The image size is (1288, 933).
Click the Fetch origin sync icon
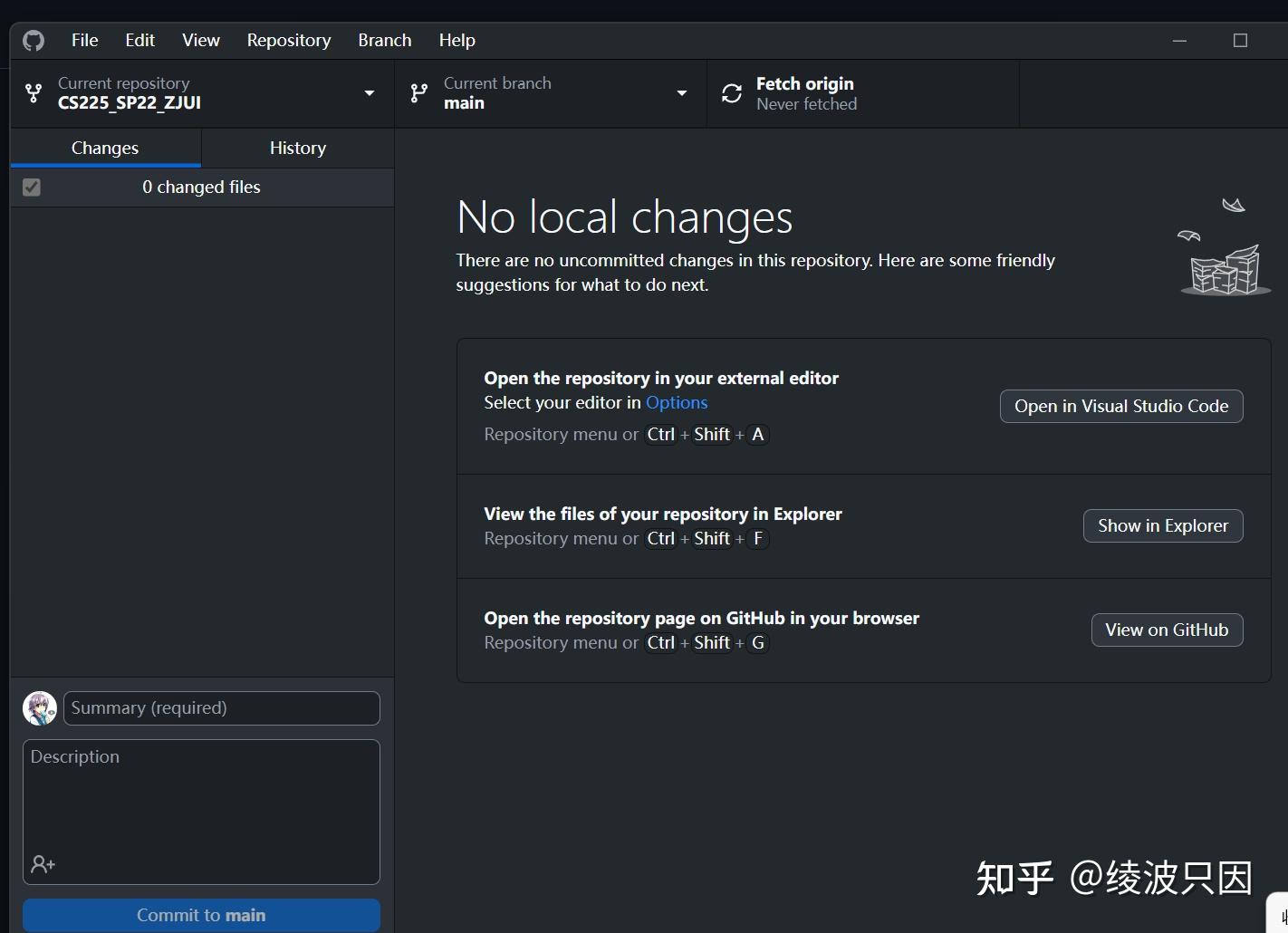[731, 93]
